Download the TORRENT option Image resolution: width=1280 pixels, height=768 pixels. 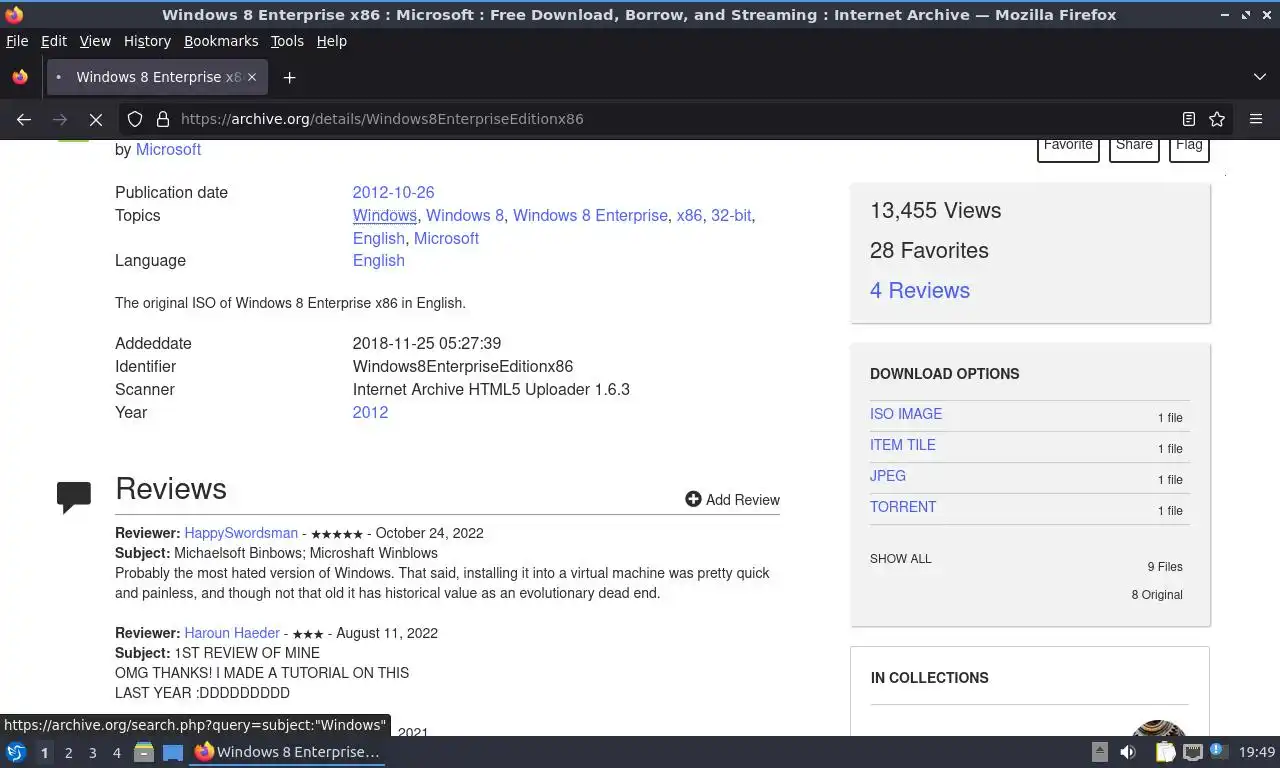(903, 507)
